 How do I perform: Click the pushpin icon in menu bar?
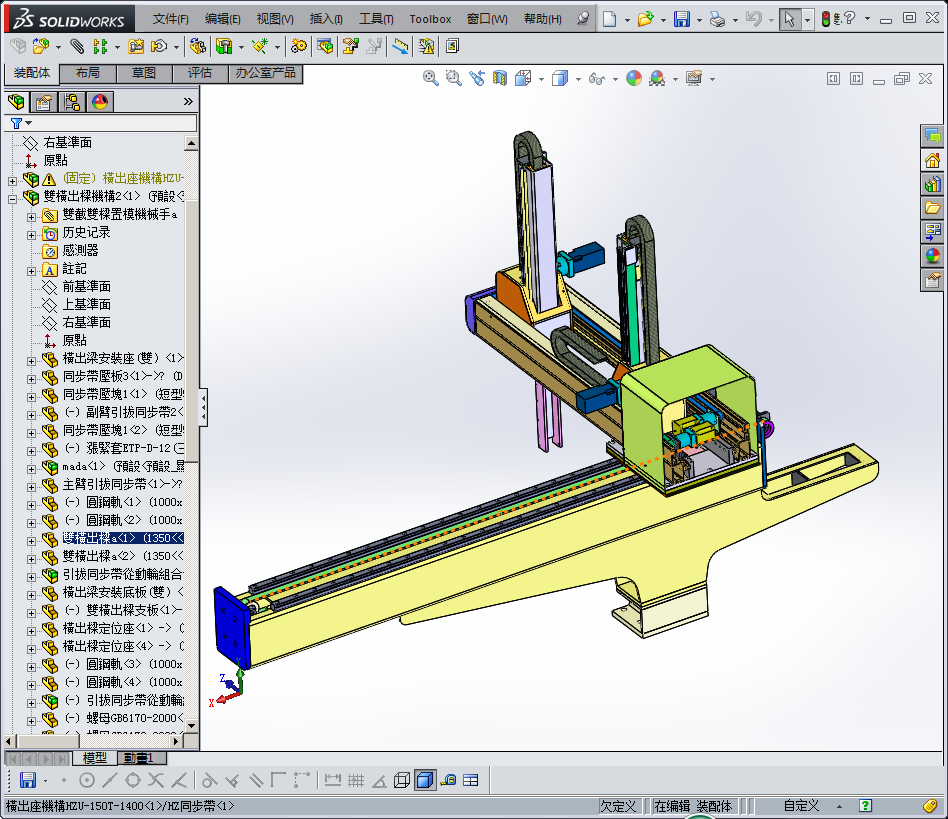(x=583, y=19)
